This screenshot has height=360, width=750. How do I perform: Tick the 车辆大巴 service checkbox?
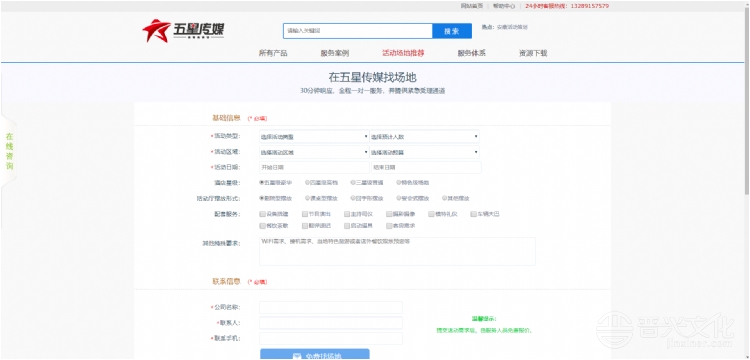click(x=474, y=214)
